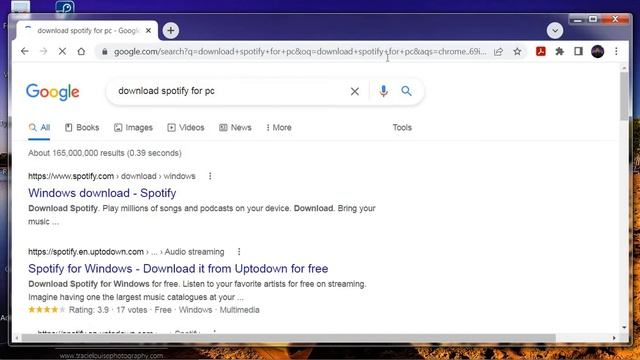Open a new tab
The height and width of the screenshot is (360, 640).
click(171, 31)
